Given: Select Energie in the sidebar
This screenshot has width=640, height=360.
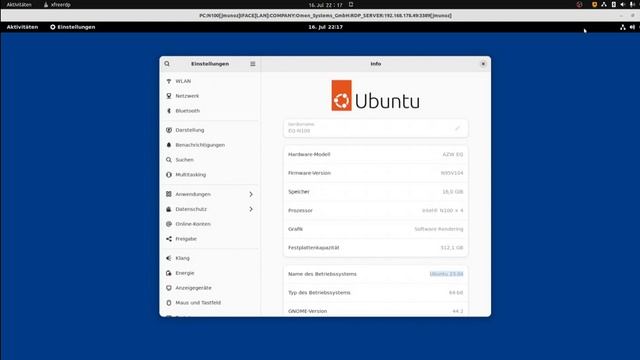Looking at the screenshot, I should click(210, 273).
